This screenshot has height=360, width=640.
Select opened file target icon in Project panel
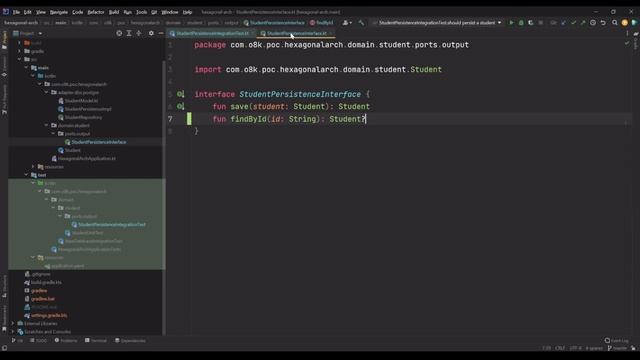click(x=119, y=33)
